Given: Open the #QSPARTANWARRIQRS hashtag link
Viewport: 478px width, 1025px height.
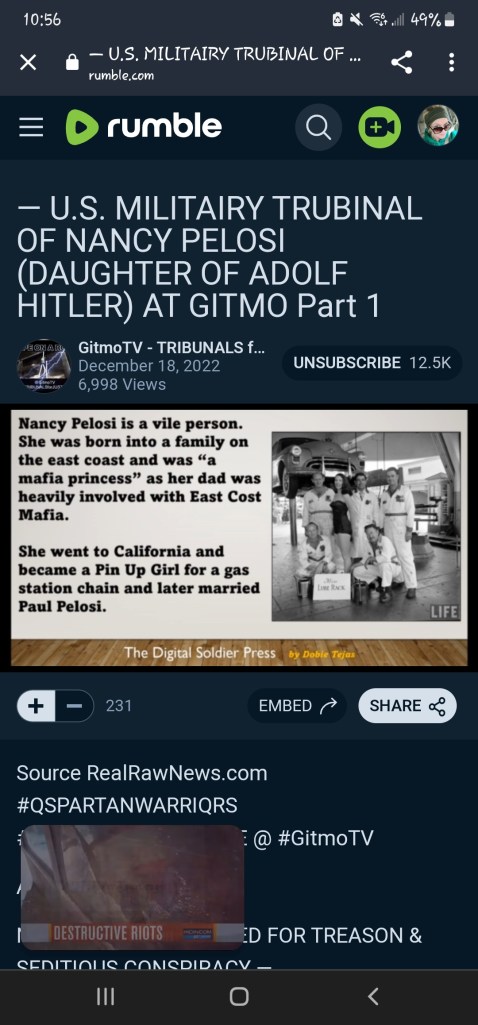Looking at the screenshot, I should pyautogui.click(x=127, y=805).
